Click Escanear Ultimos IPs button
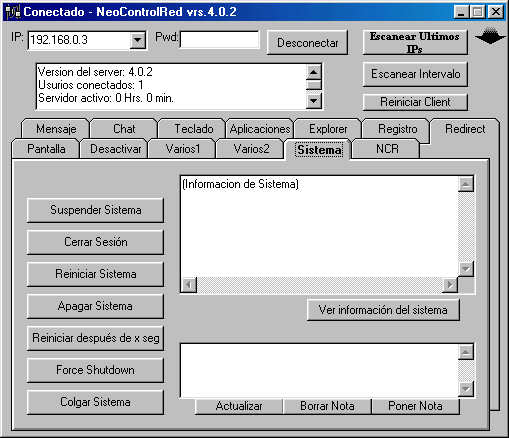 coord(415,42)
